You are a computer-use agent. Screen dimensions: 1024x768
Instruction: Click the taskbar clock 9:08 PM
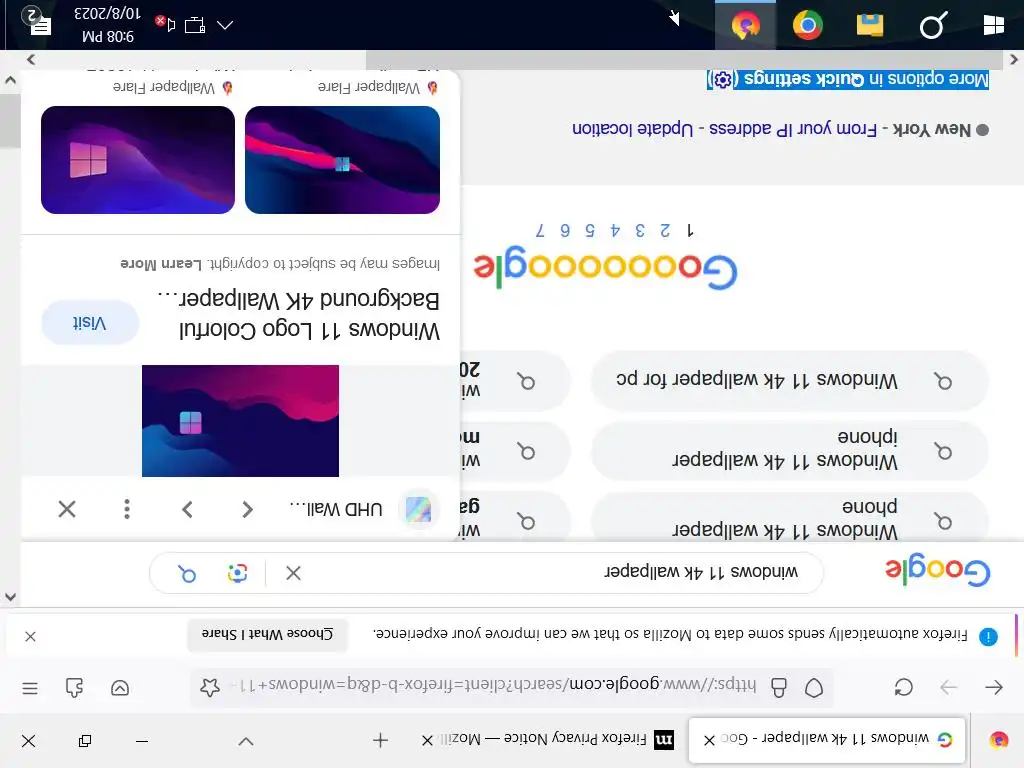pyautogui.click(x=108, y=25)
